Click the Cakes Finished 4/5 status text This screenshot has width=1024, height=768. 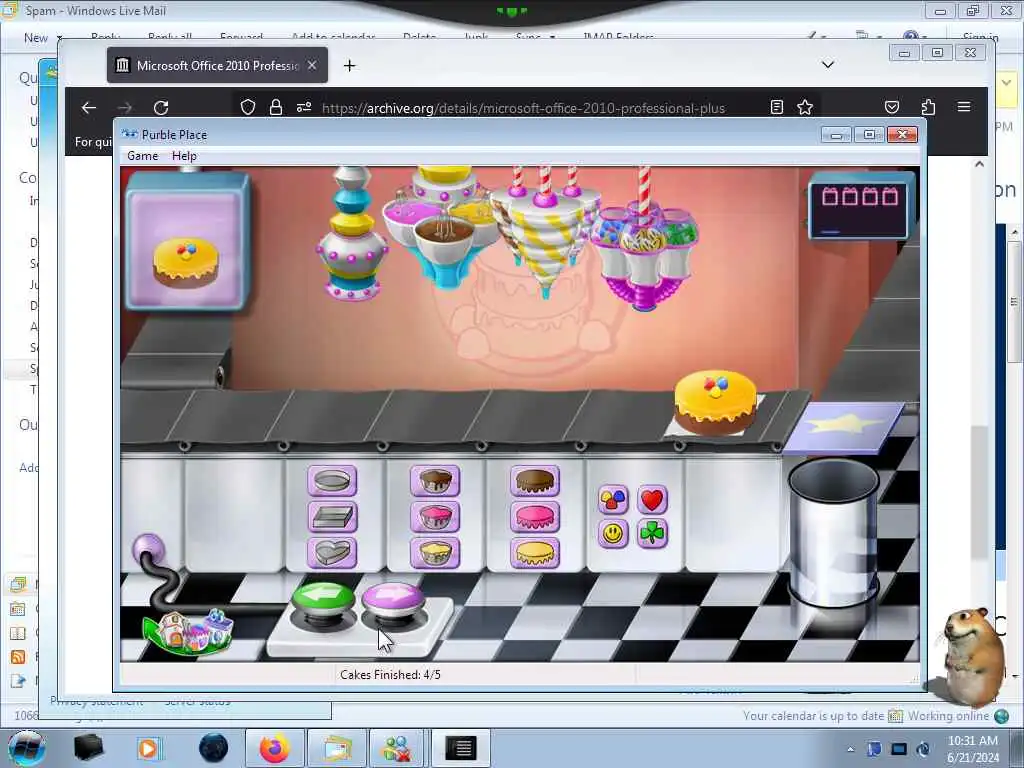(391, 675)
